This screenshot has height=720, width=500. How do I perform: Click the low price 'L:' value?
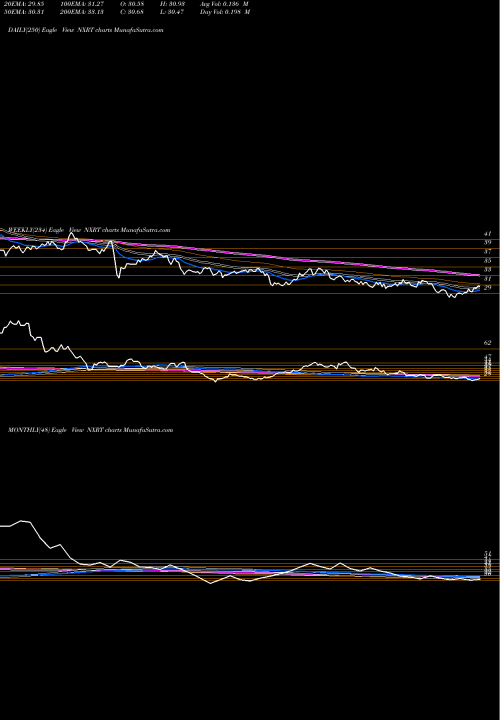coord(177,12)
